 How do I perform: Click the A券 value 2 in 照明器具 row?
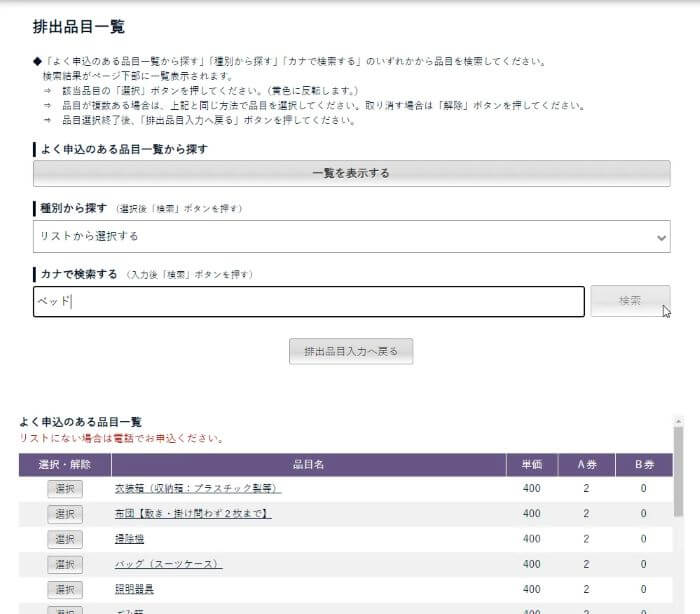(x=586, y=589)
